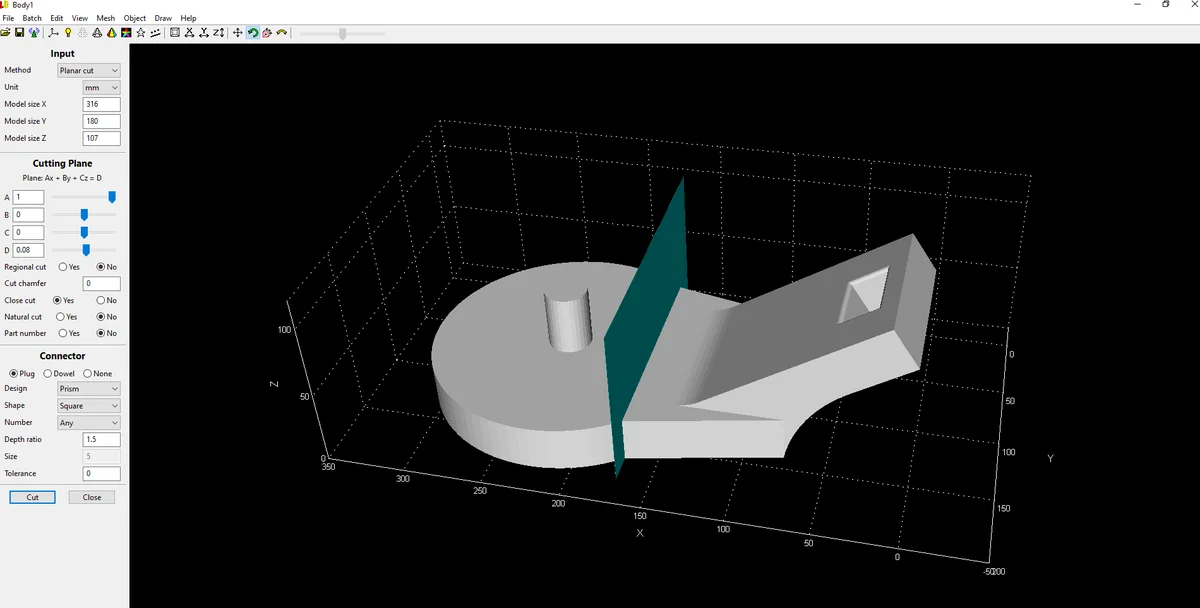The width and height of the screenshot is (1200, 608).
Task: Click the Cut chamfer input field
Action: [x=102, y=284]
